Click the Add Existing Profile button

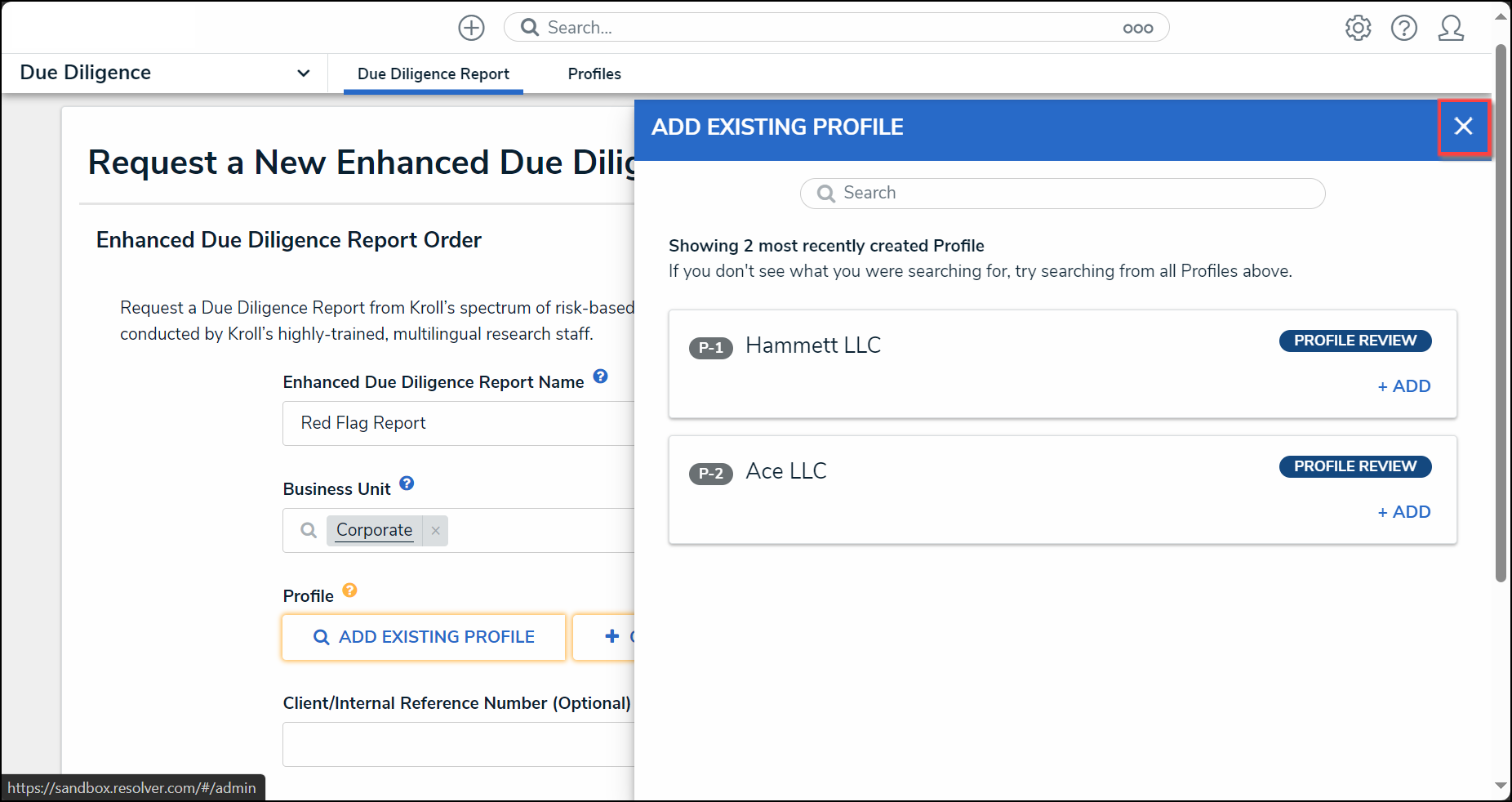pos(424,637)
